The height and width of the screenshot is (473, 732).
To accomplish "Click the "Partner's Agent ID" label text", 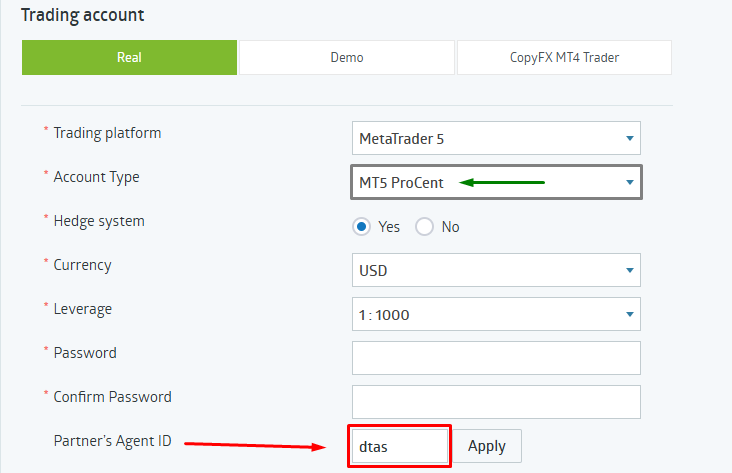I will click(112, 441).
